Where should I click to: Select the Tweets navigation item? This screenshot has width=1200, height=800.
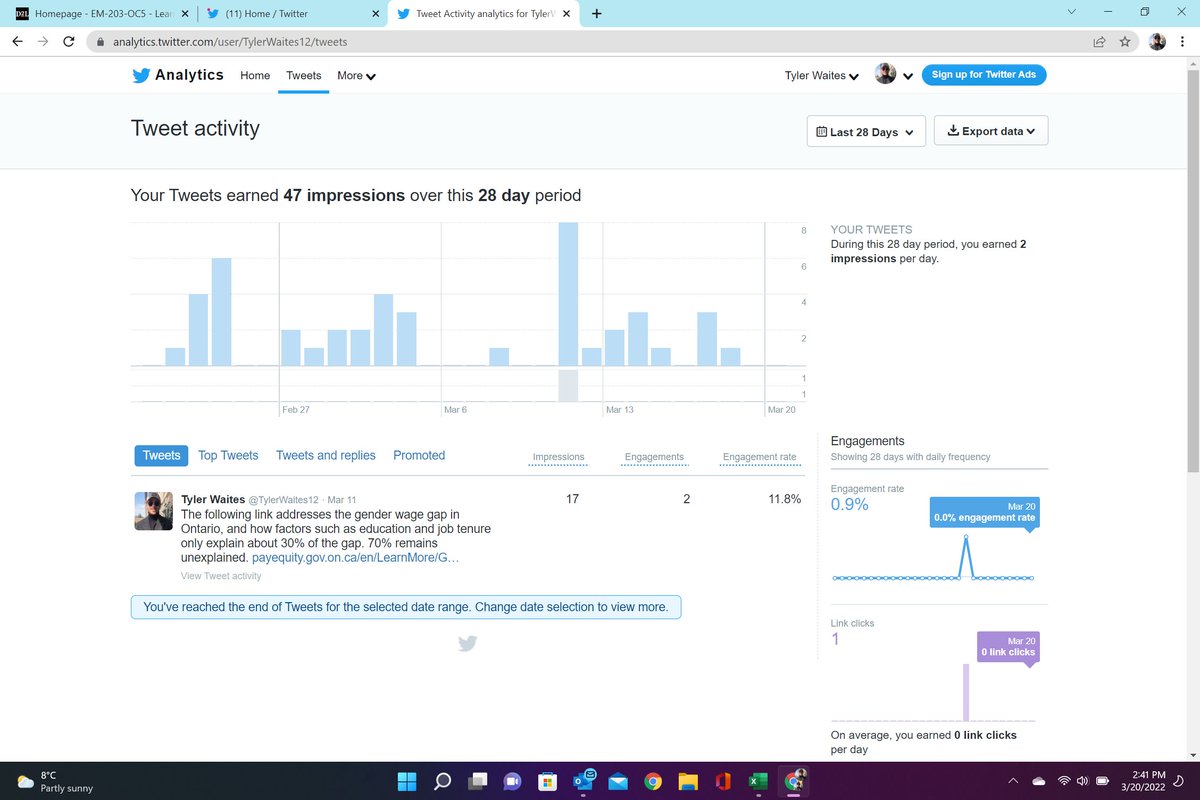click(304, 75)
